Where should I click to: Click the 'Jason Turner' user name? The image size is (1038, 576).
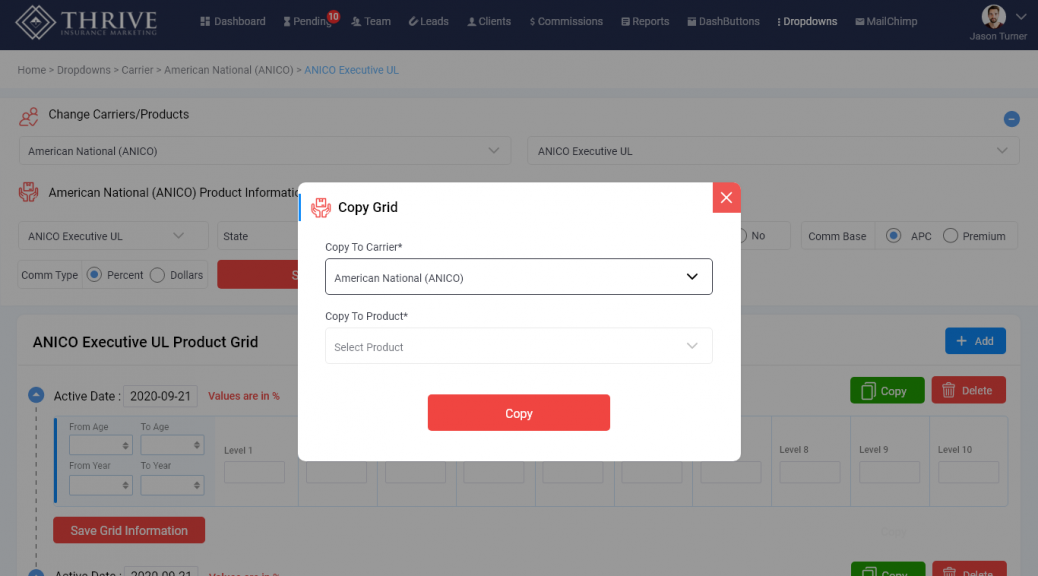[998, 36]
